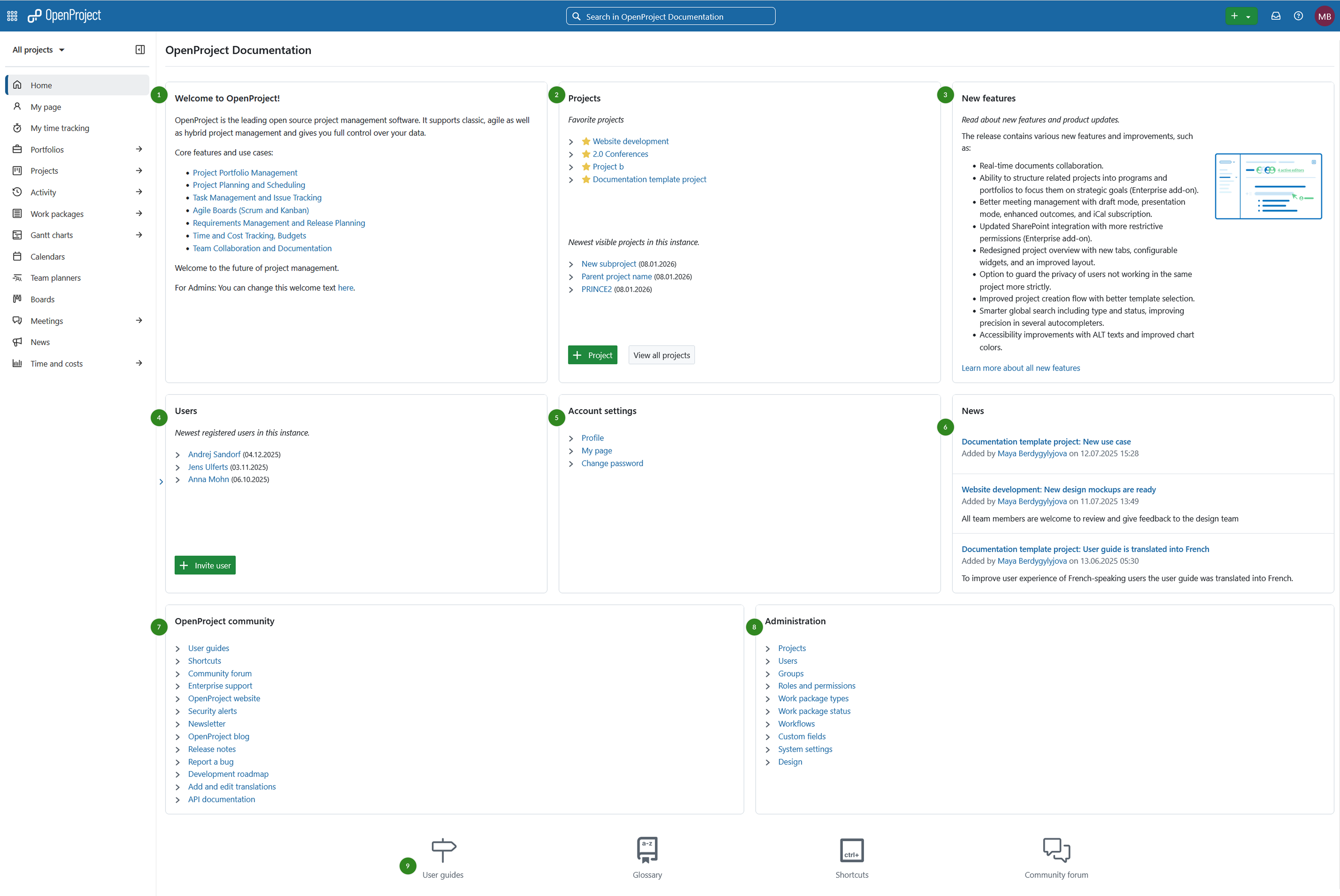This screenshot has height=896, width=1340.
Task: Click the Invite user button
Action: (205, 565)
